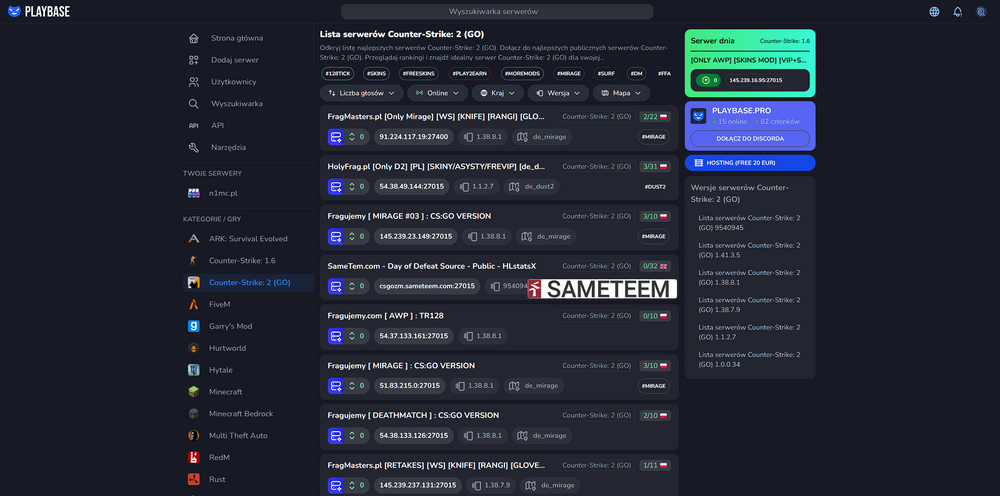Screen dimensions: 1000x496
Task: Click add-server icon for Fragujemy.com AWP
Action: coord(335,336)
